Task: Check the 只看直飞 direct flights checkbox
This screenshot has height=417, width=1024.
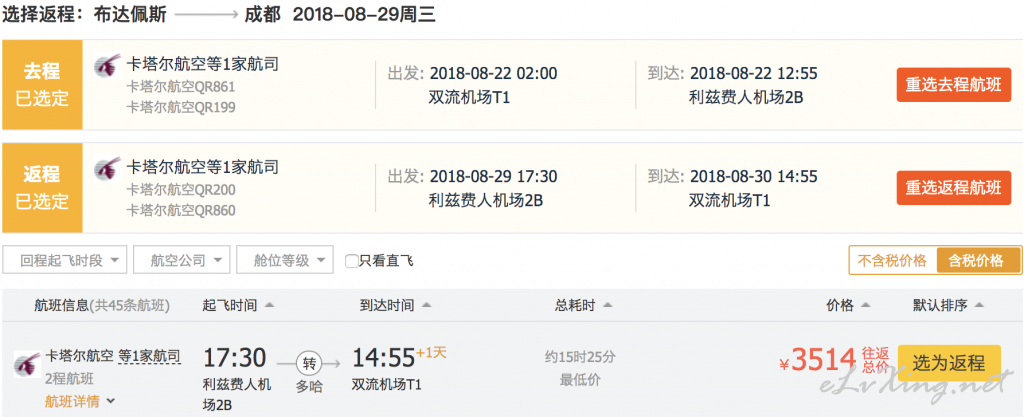Action: [351, 261]
